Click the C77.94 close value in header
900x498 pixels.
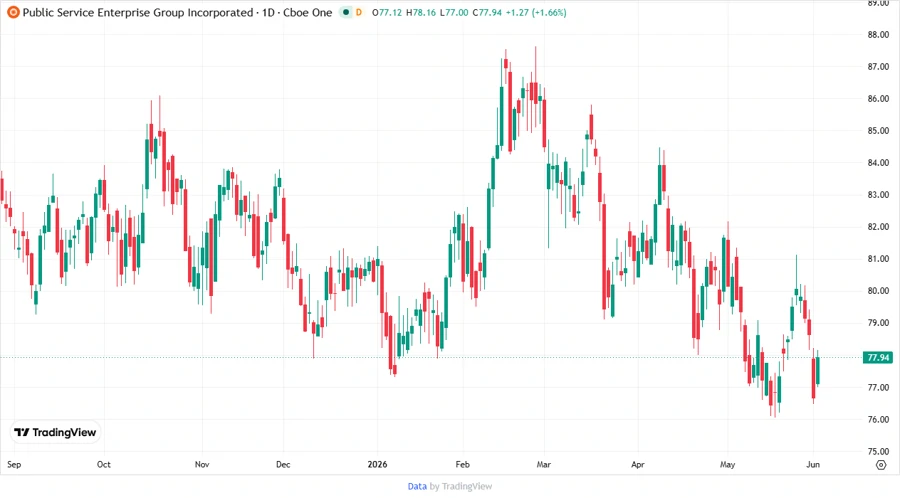point(487,12)
